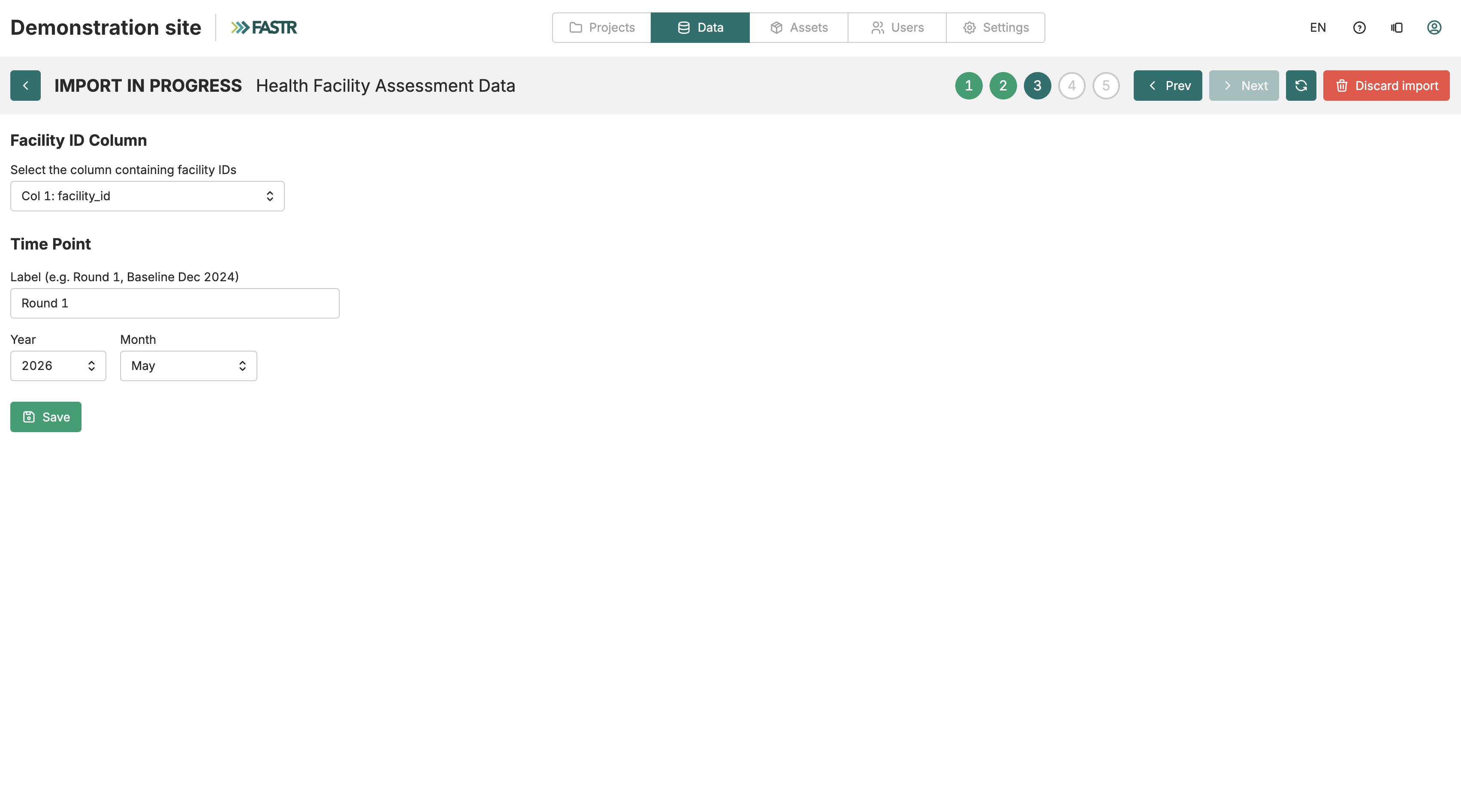This screenshot has height=812, width=1461.
Task: Click the back arrow button beside Import in Progress
Action: pos(25,86)
